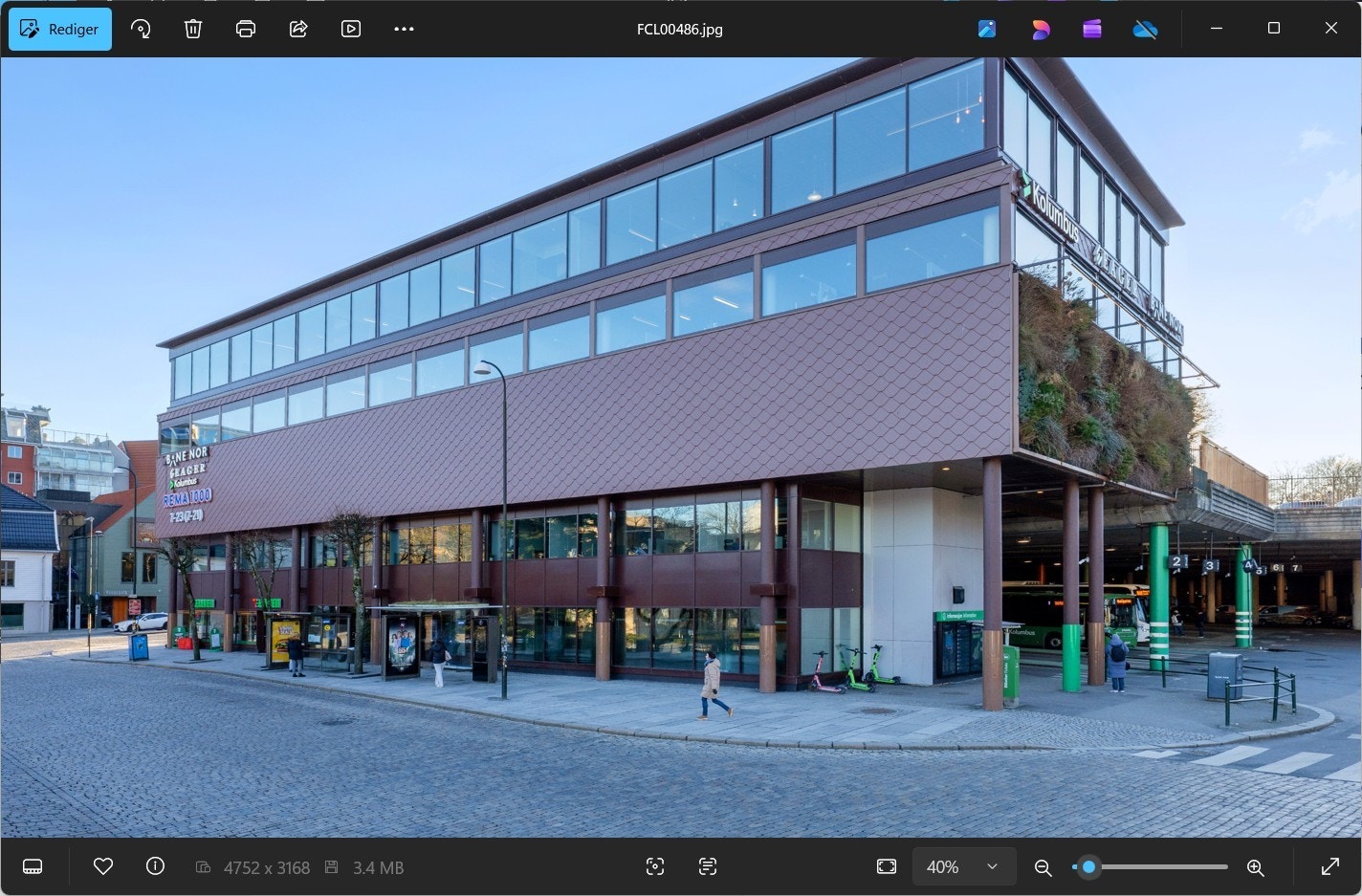The width and height of the screenshot is (1362, 896).
Task: Open the three-dots more options menu
Action: 404,29
